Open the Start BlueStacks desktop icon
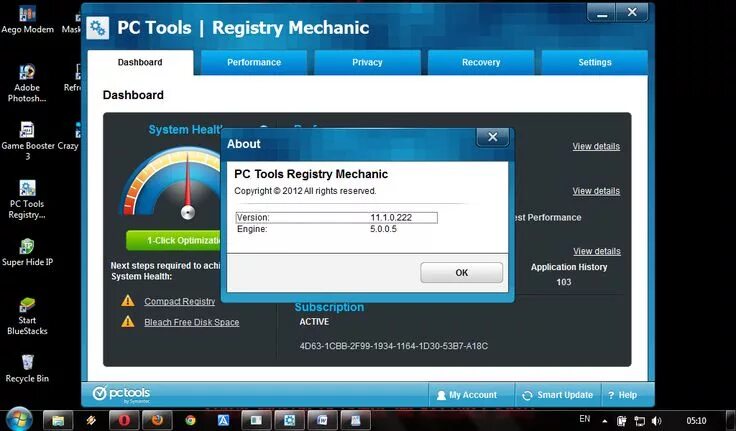Image resolution: width=736 pixels, height=431 pixels. click(x=27, y=316)
